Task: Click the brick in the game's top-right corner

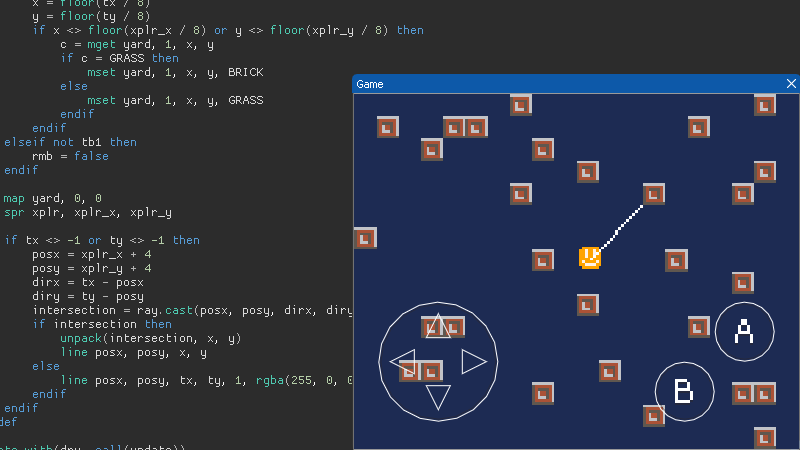Action: [765, 105]
